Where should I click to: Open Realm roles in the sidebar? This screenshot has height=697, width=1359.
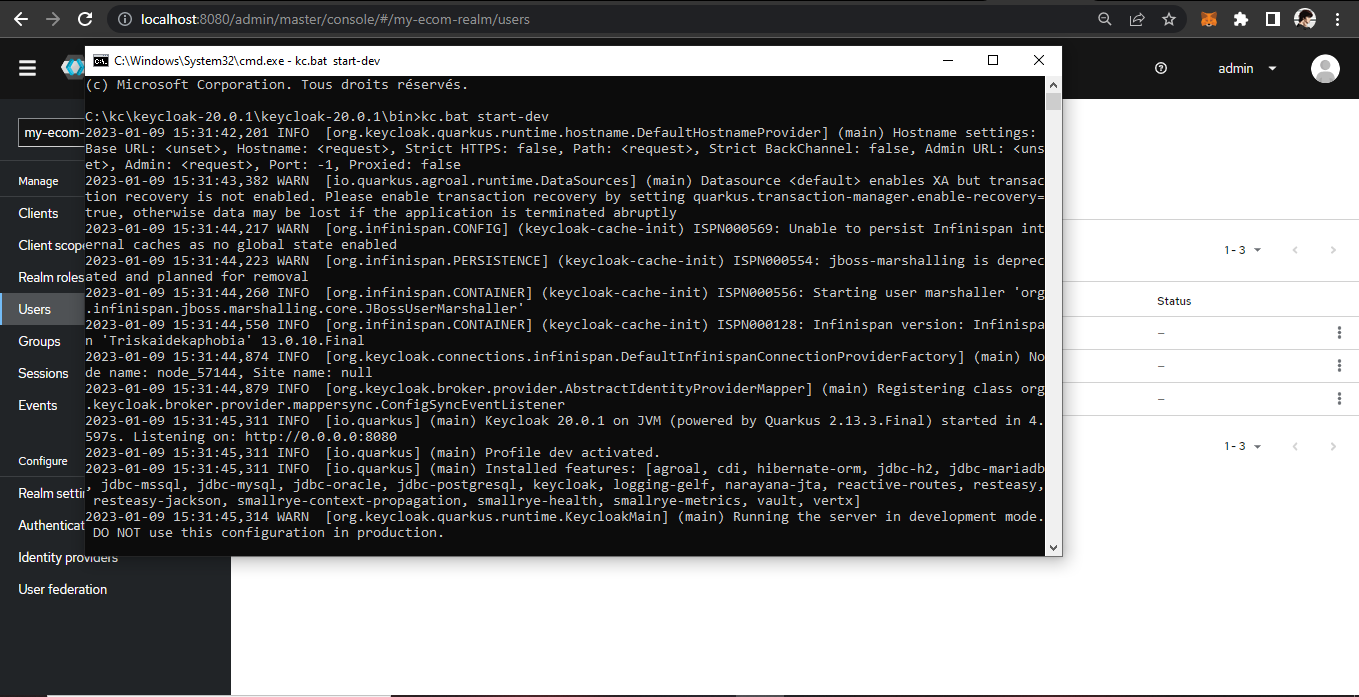[51, 277]
